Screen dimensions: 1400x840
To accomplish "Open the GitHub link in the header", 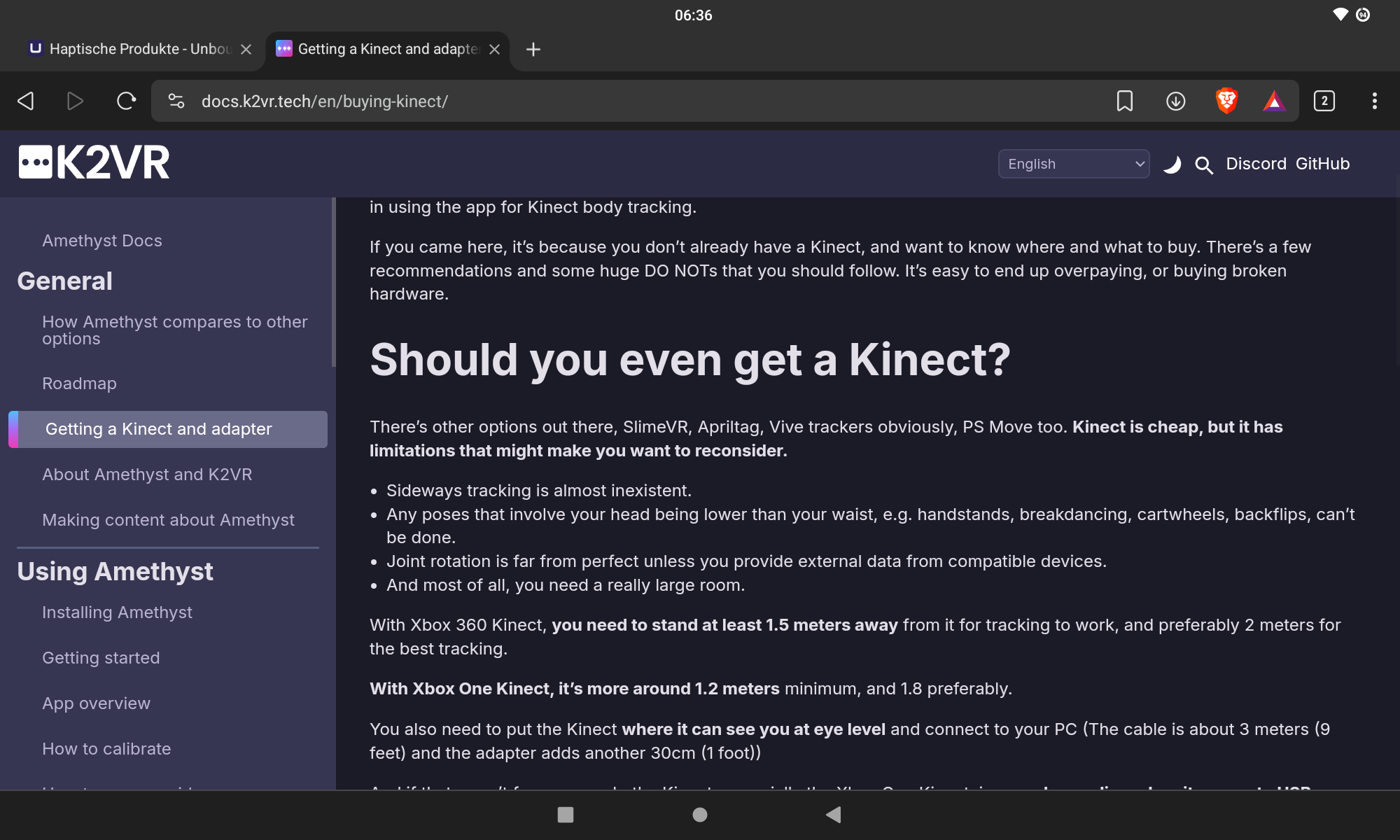I will coord(1322,164).
